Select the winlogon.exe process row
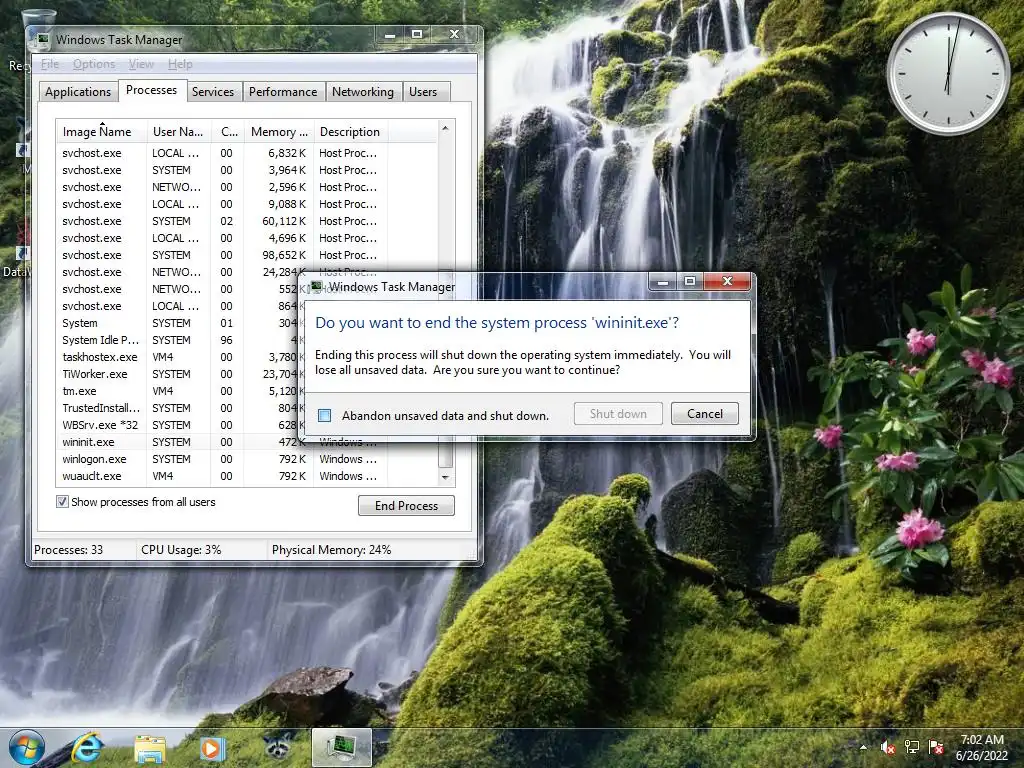The width and height of the screenshot is (1024, 768). (246, 459)
